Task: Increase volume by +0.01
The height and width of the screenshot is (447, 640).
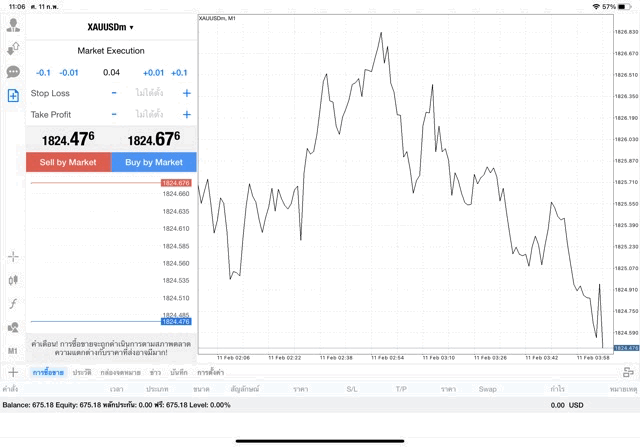Action: [x=153, y=72]
